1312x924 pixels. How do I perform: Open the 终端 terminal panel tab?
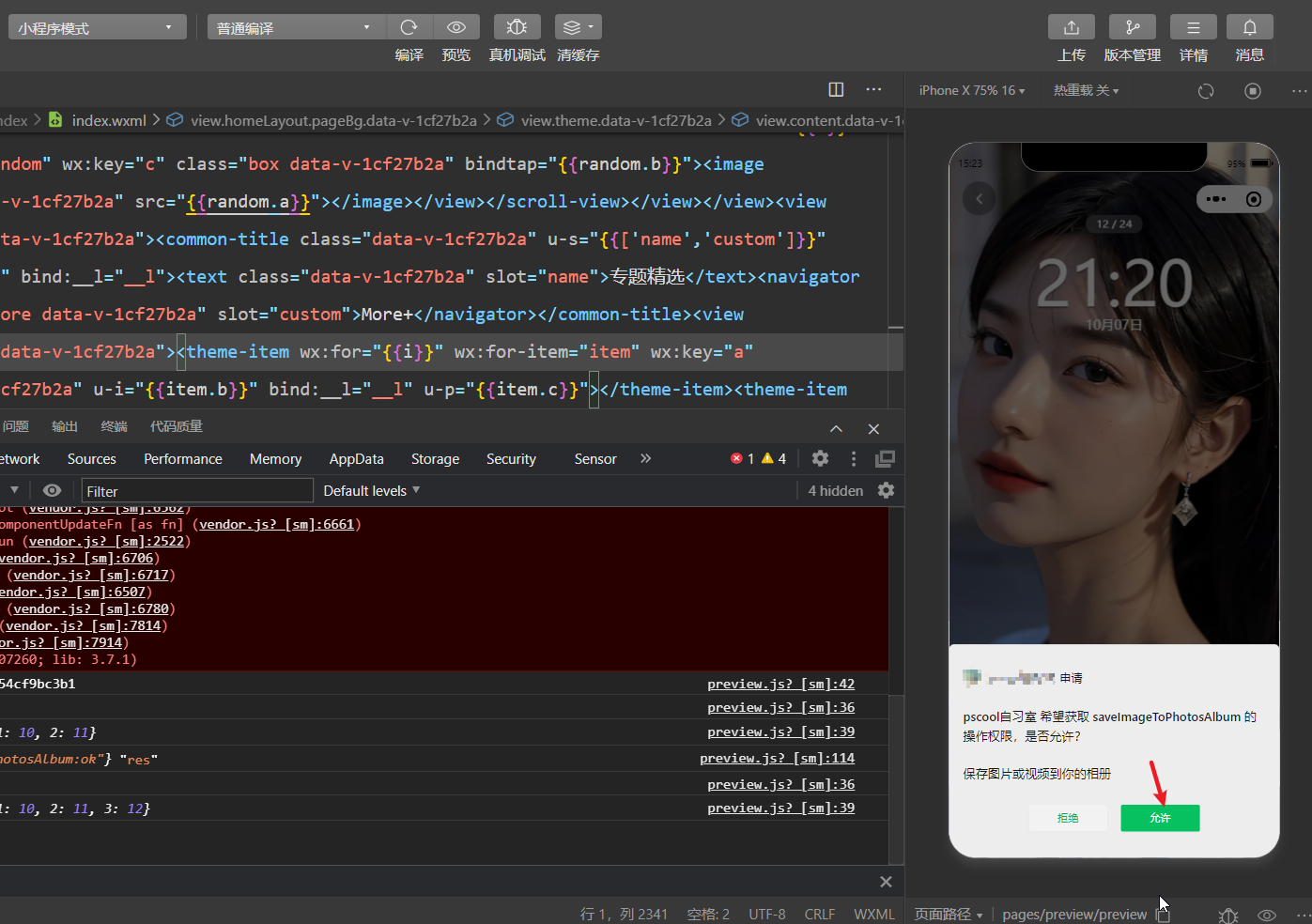click(x=115, y=426)
